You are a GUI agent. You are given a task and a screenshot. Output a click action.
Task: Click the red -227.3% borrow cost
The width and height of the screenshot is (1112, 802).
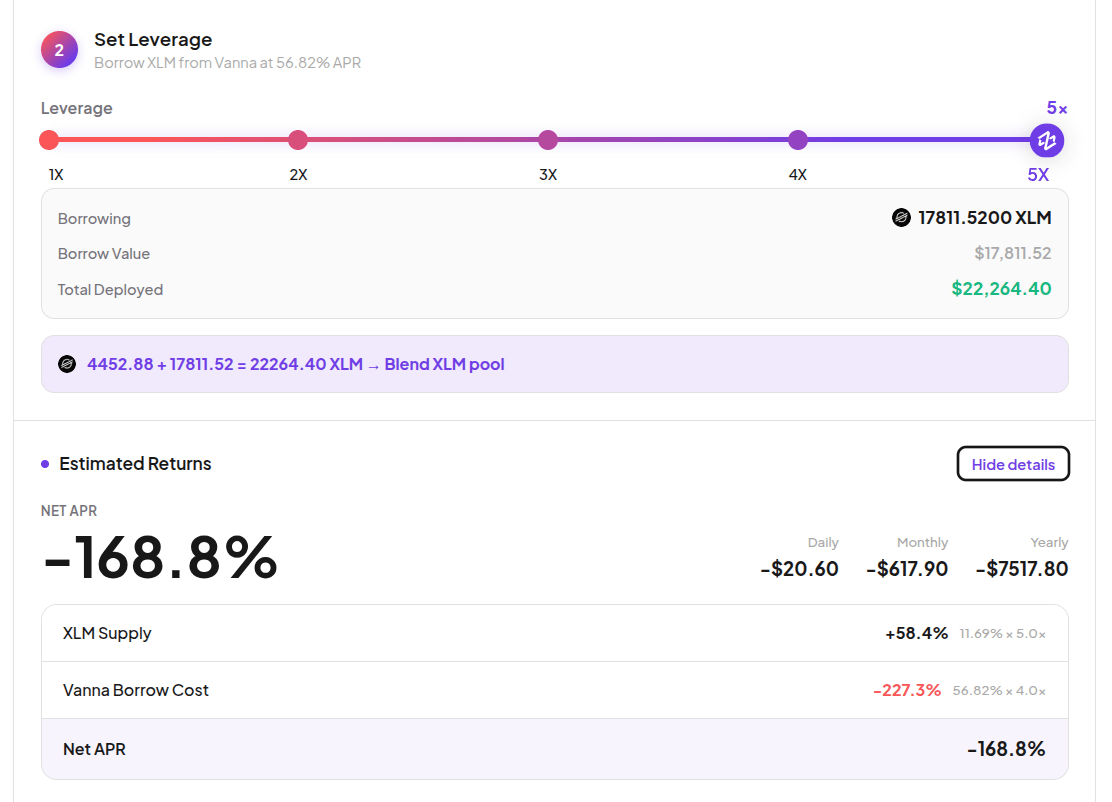[x=907, y=690]
